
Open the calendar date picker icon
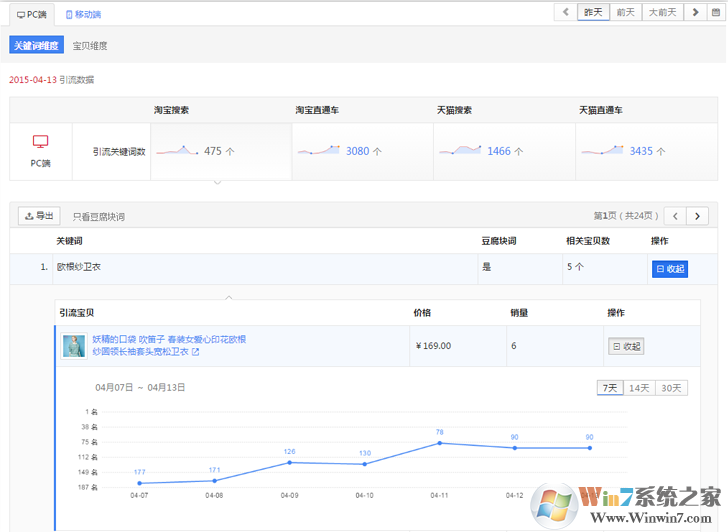click(x=715, y=12)
